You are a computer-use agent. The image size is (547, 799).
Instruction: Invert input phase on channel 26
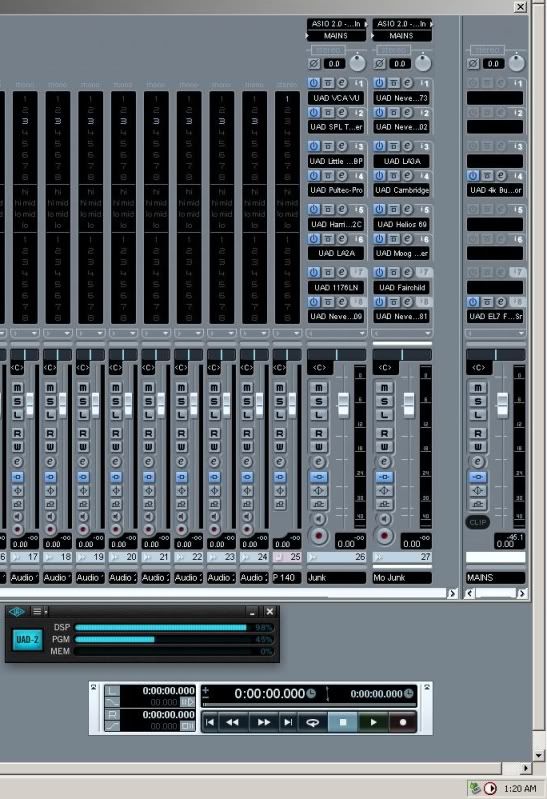coord(314,64)
